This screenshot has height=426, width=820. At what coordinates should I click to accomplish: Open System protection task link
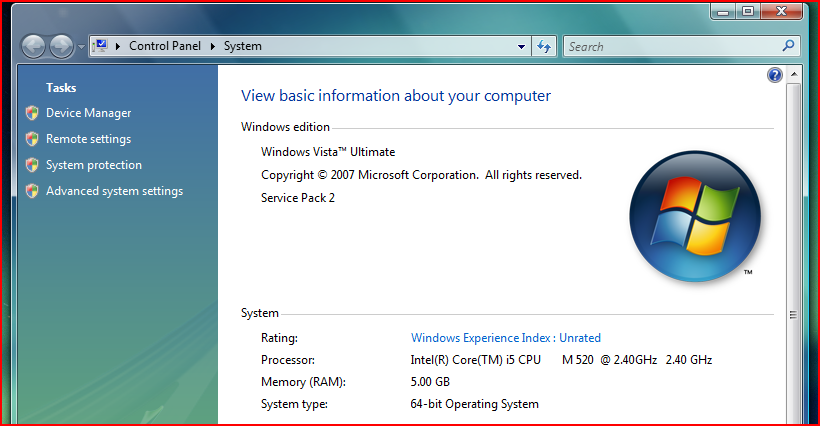coord(94,165)
